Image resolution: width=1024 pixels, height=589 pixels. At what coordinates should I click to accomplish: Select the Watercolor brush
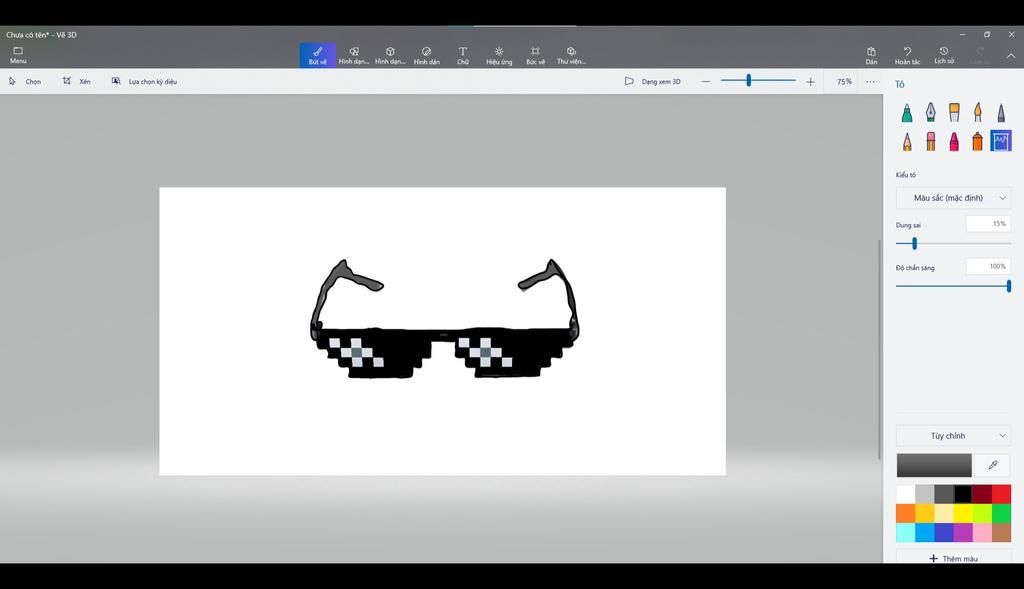[x=978, y=113]
